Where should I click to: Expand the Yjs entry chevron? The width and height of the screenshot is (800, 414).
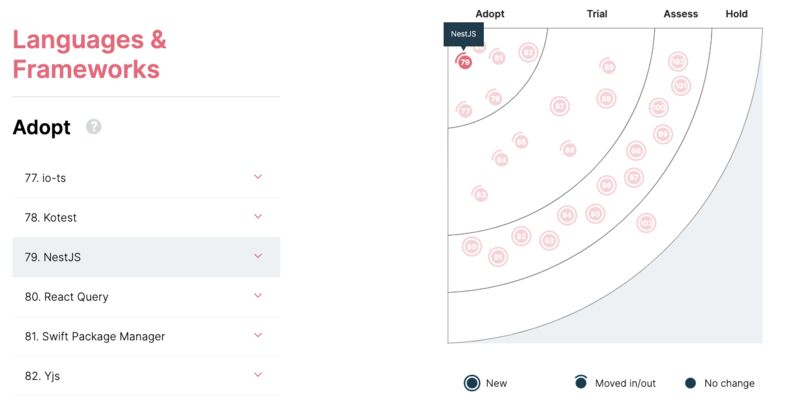pyautogui.click(x=258, y=375)
